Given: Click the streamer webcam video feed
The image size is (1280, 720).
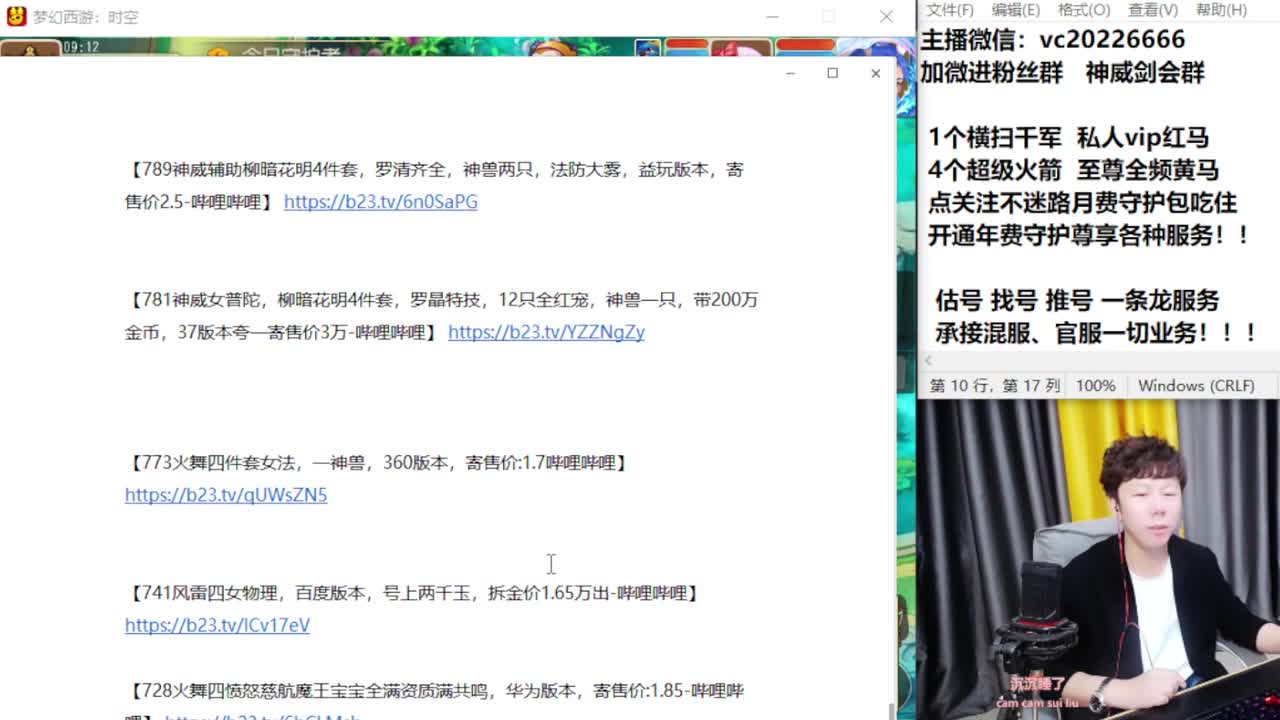Looking at the screenshot, I should point(1098,560).
